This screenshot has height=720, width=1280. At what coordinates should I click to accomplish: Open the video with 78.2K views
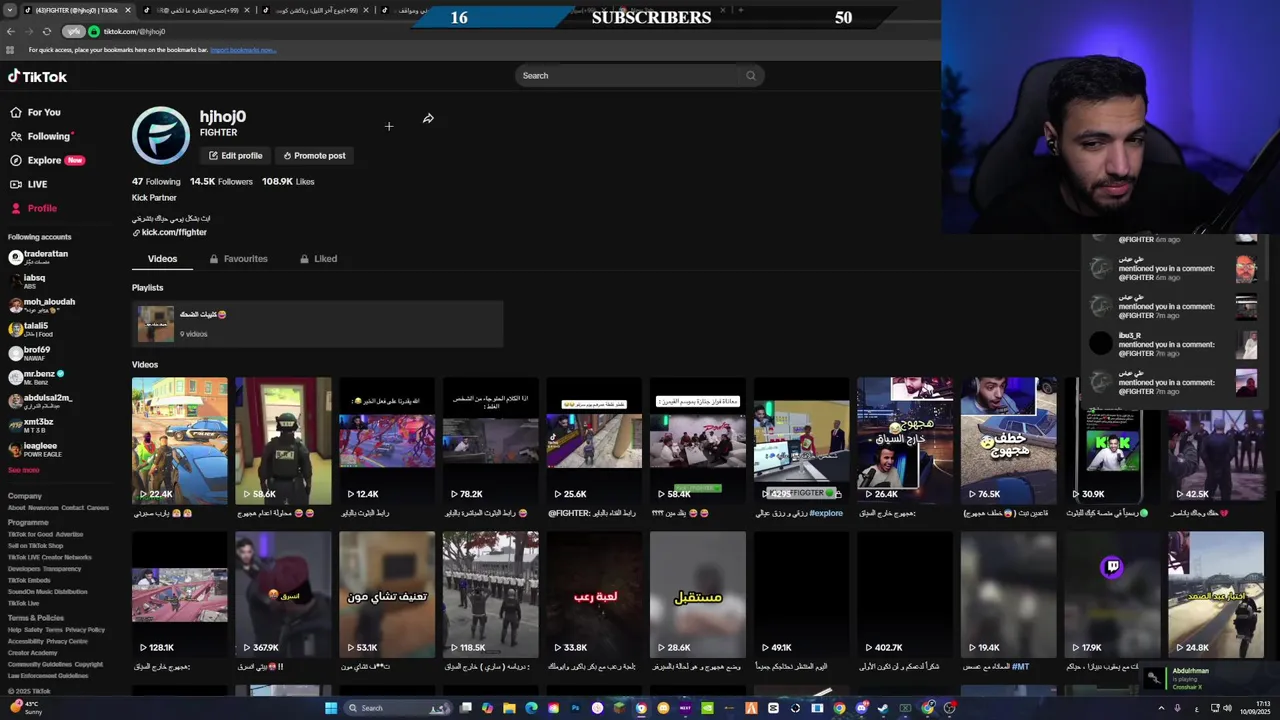point(490,440)
